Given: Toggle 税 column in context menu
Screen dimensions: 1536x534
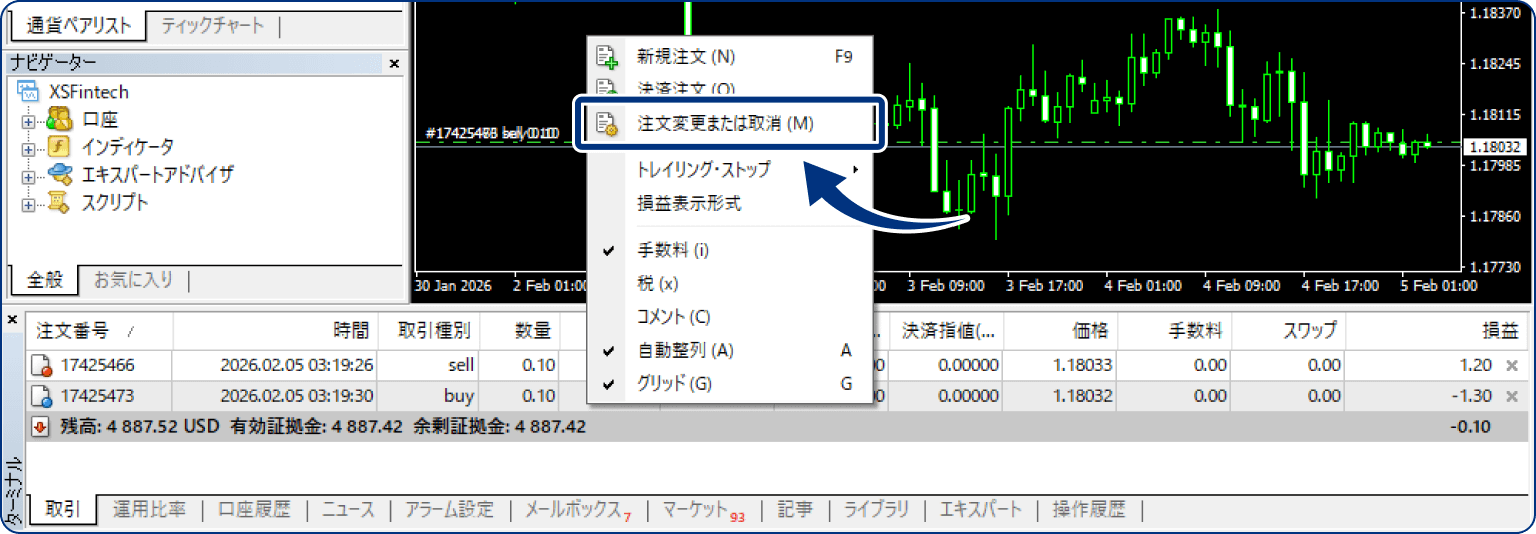Looking at the screenshot, I should (x=729, y=284).
